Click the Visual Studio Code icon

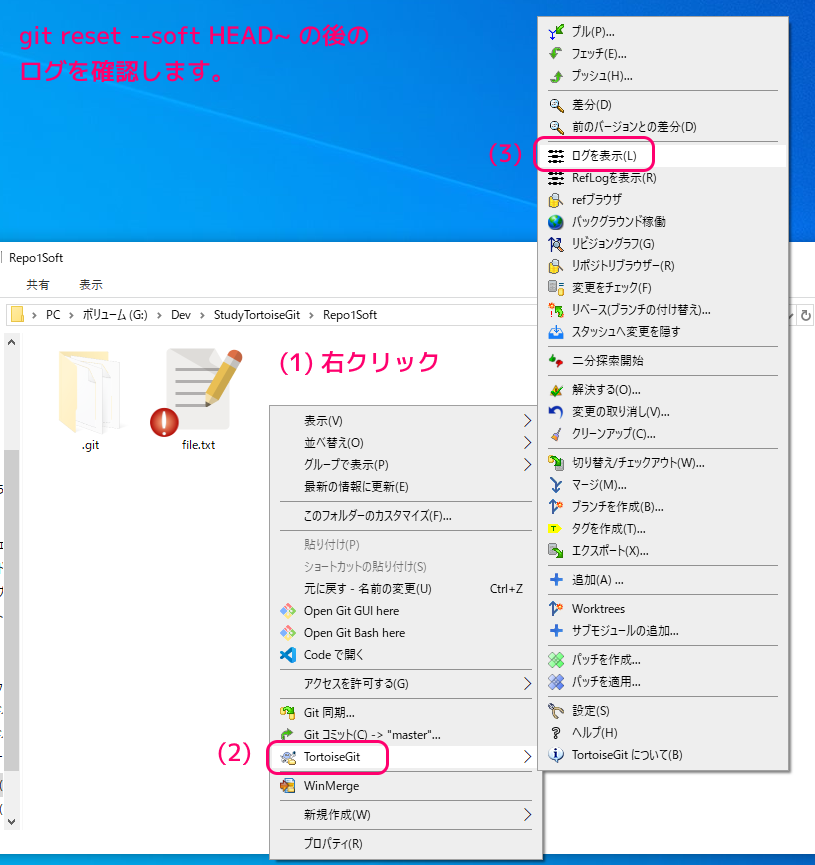[288, 655]
